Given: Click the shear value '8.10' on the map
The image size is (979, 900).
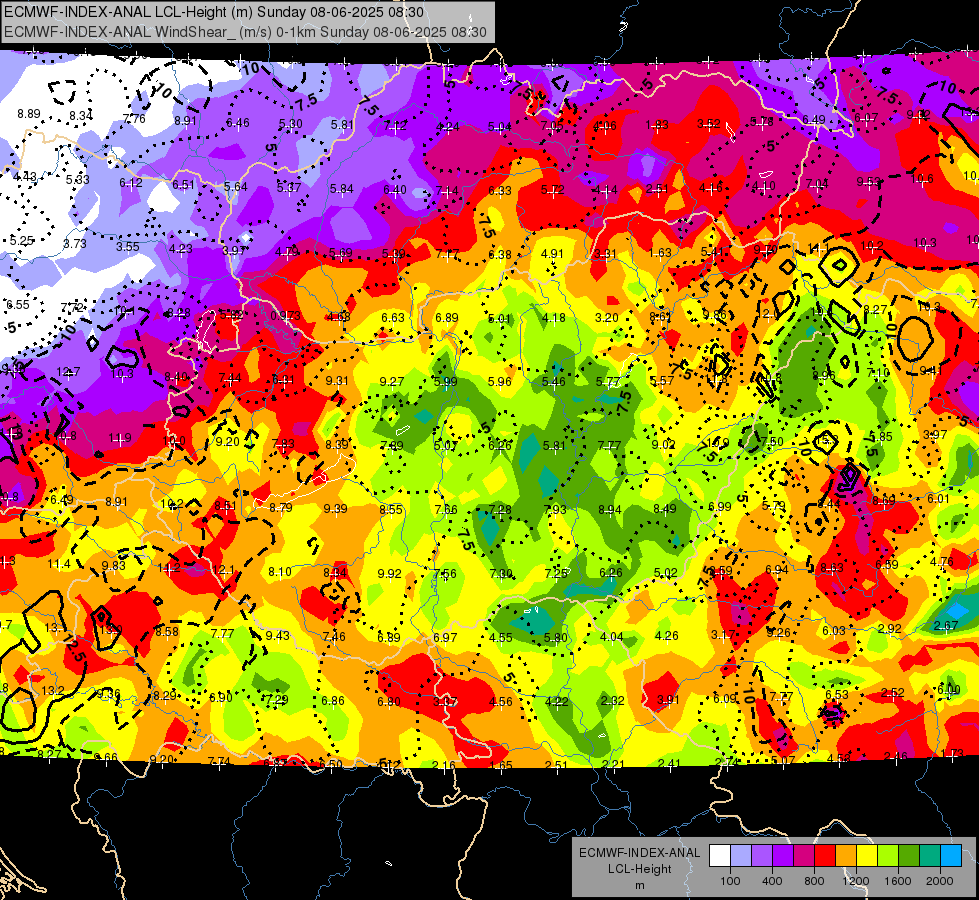Looking at the screenshot, I should point(280,571).
